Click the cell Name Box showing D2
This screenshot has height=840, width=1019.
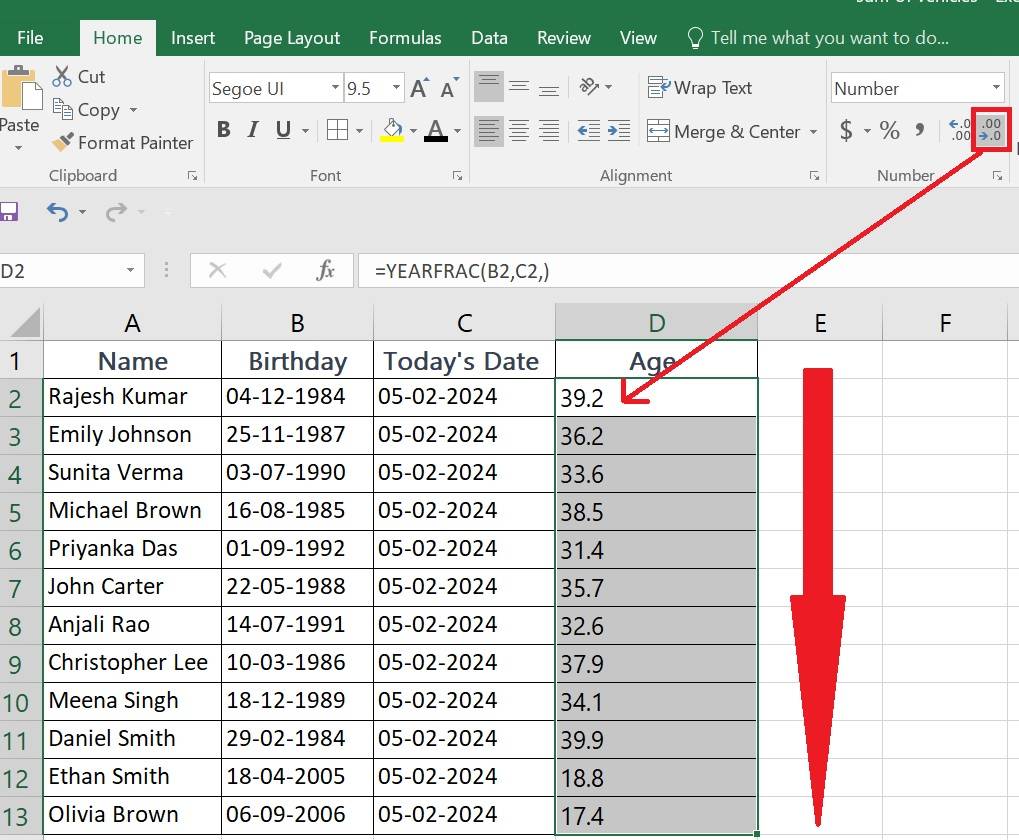[60, 270]
